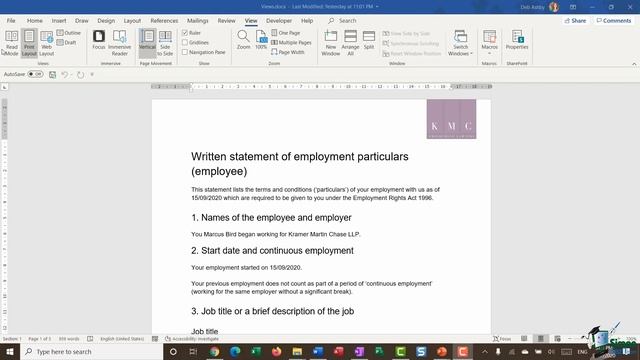Split the document window
640x360 pixels.
pyautogui.click(x=369, y=40)
